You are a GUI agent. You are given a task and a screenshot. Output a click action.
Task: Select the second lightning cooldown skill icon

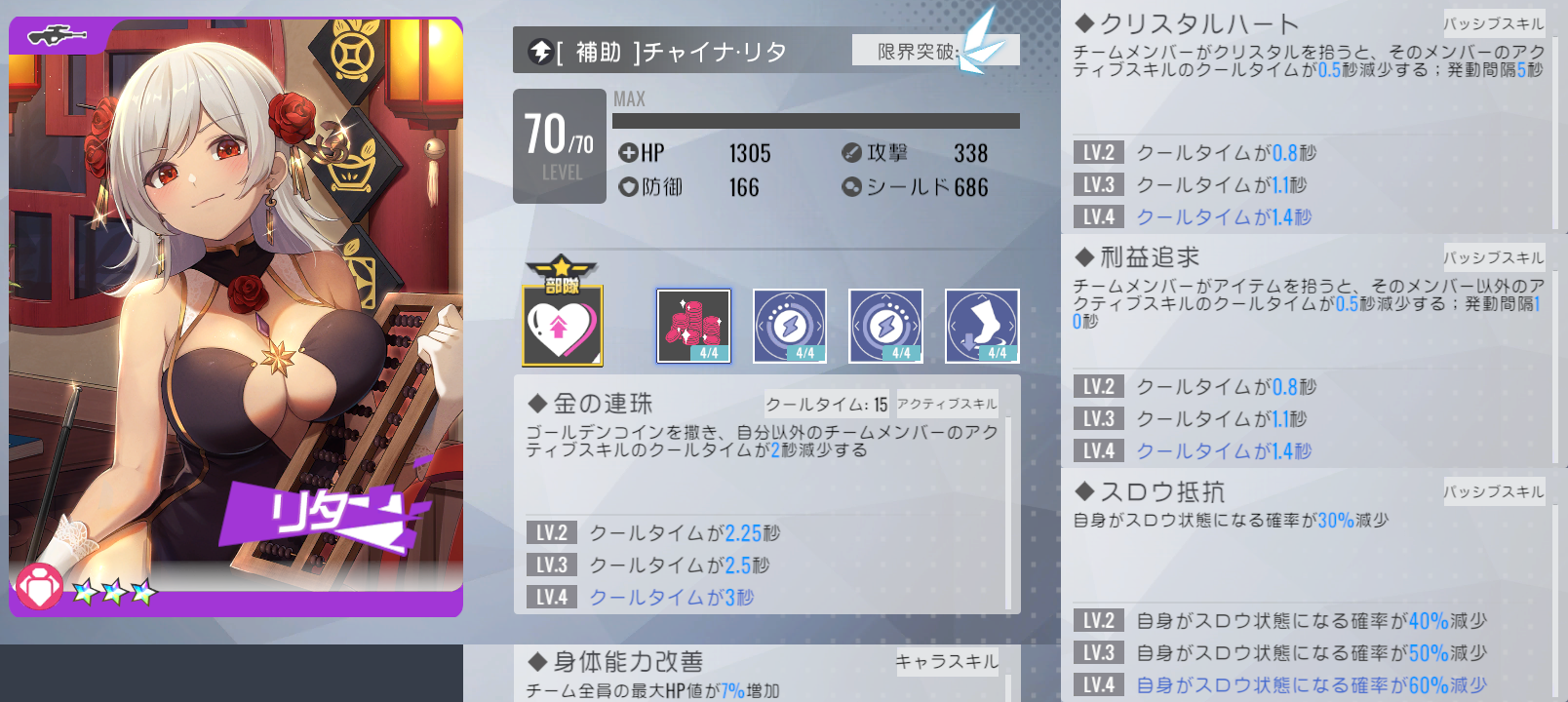(885, 326)
